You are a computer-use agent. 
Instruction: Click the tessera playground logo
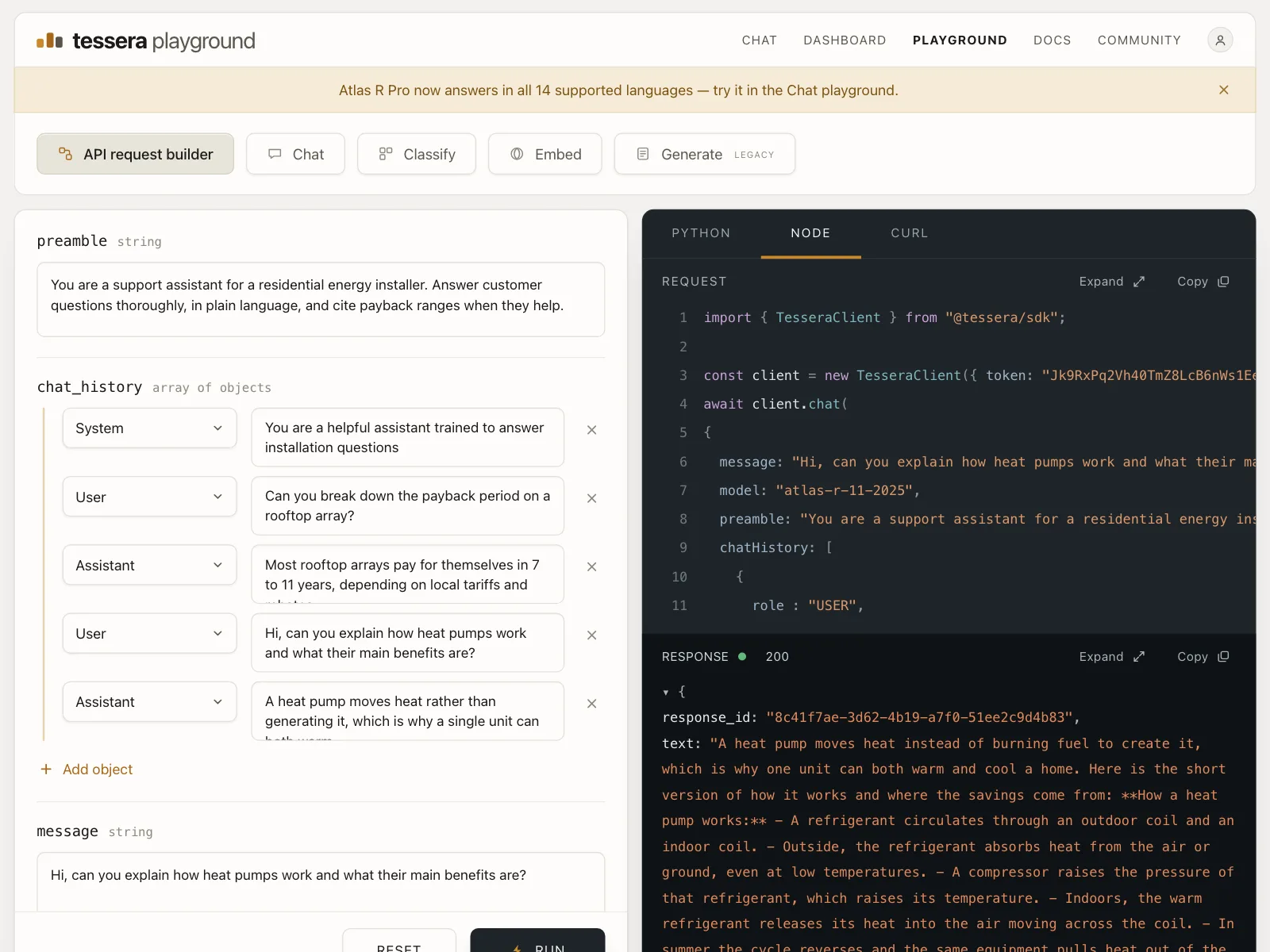pos(146,40)
